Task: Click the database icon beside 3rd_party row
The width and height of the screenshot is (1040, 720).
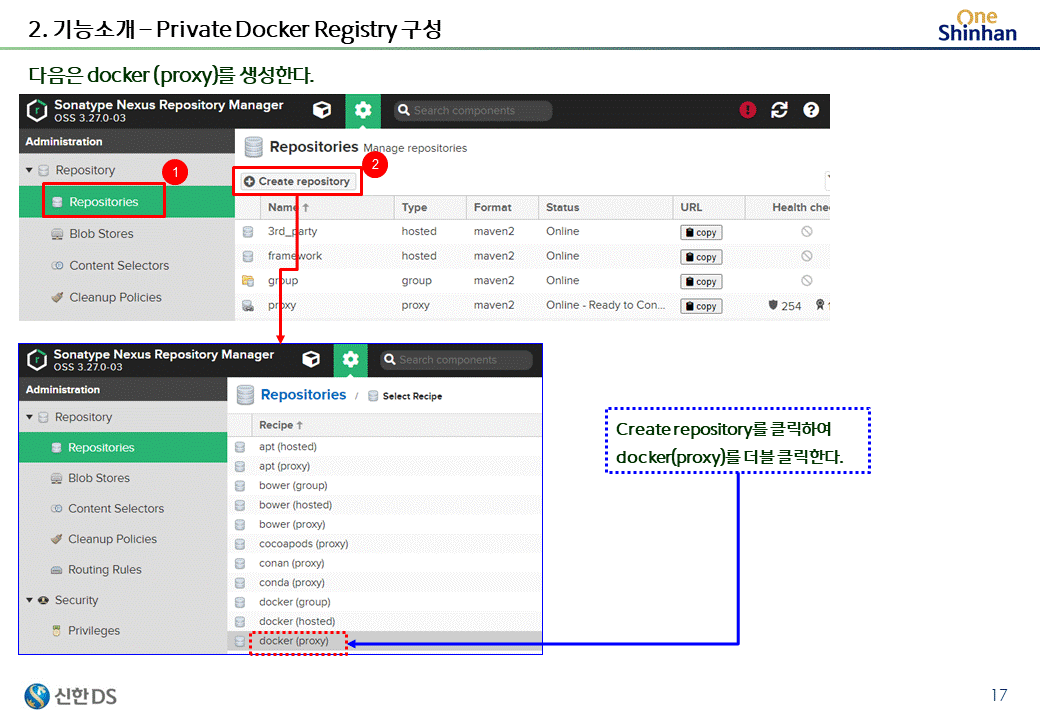Action: pos(248,231)
